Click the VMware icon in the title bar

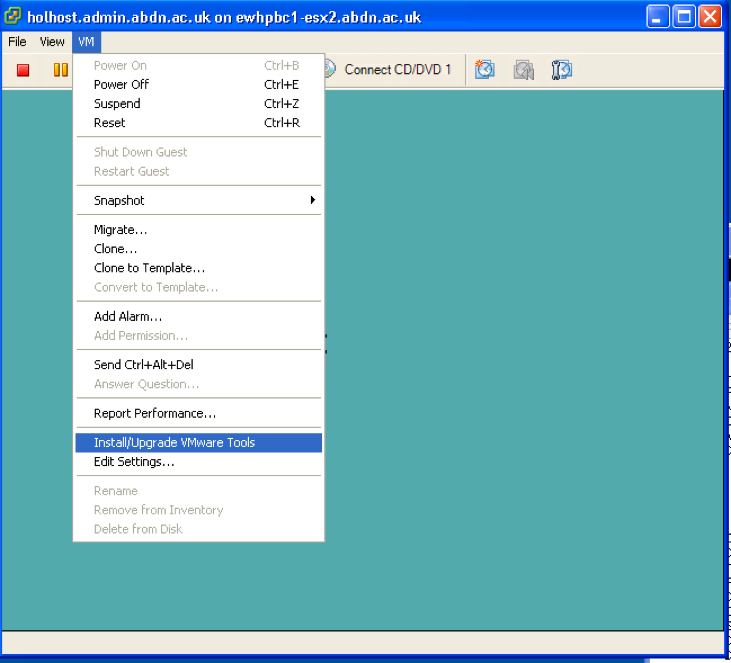coord(13,17)
